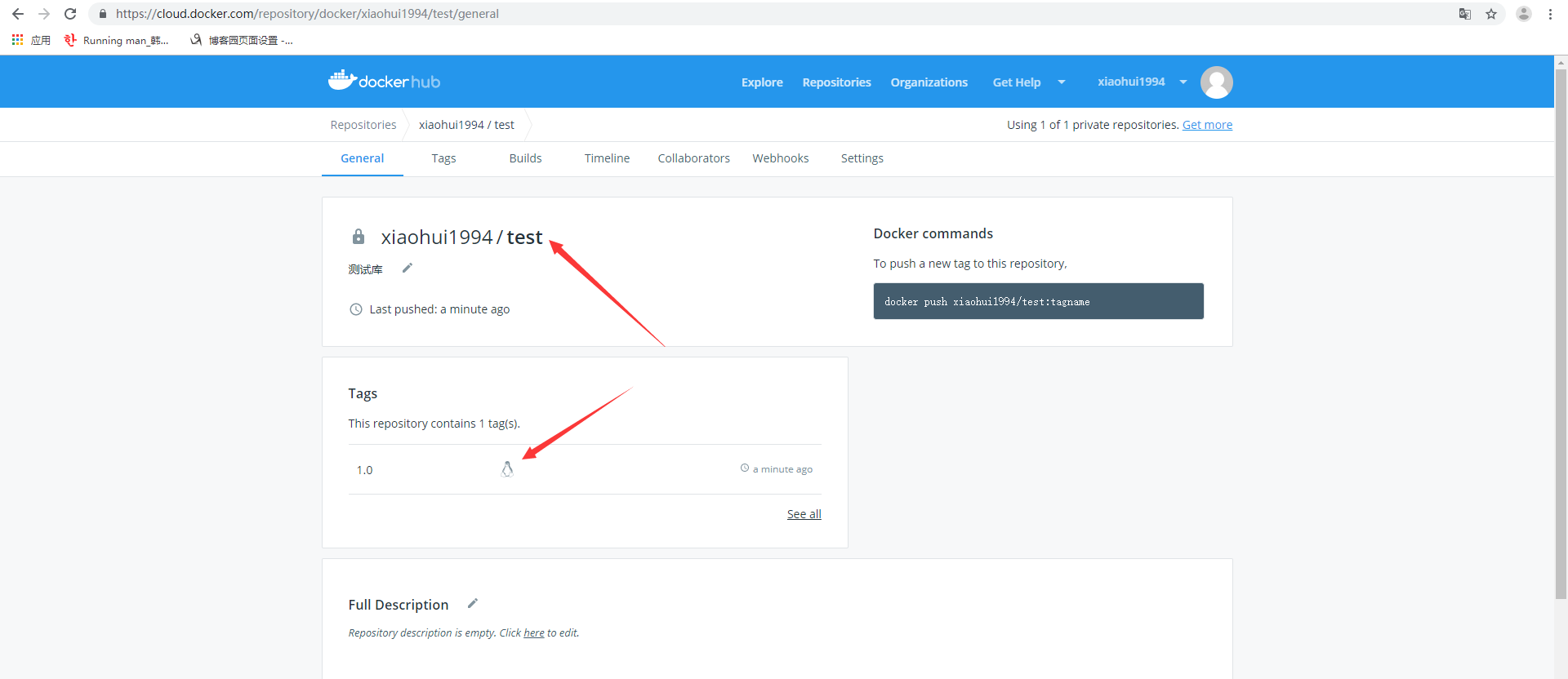This screenshot has width=1568, height=679.
Task: Click the Docker commands heading
Action: (933, 233)
